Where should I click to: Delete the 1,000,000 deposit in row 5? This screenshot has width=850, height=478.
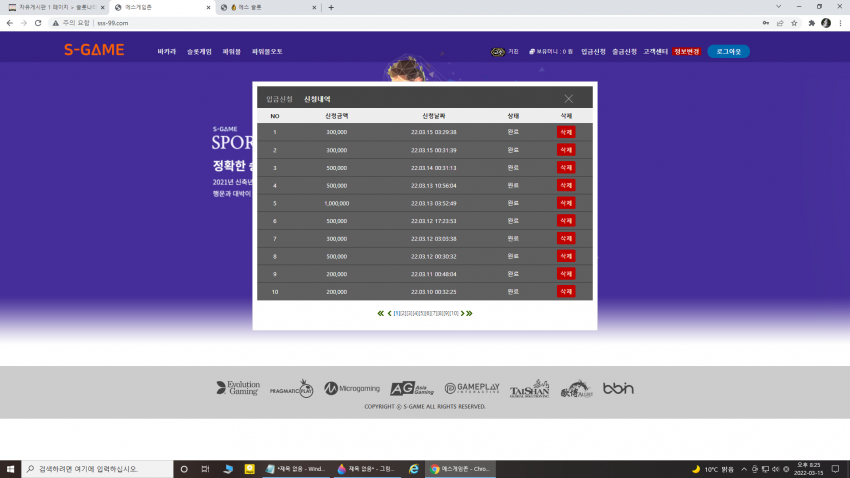coord(566,203)
